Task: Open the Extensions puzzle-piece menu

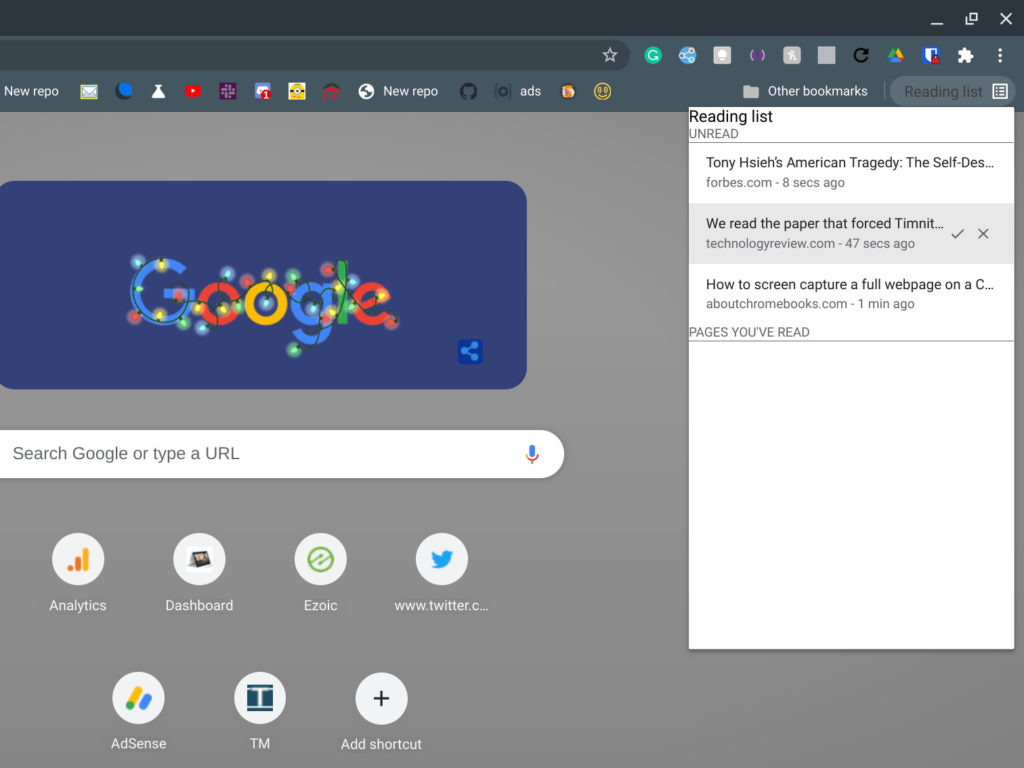Action: click(965, 55)
